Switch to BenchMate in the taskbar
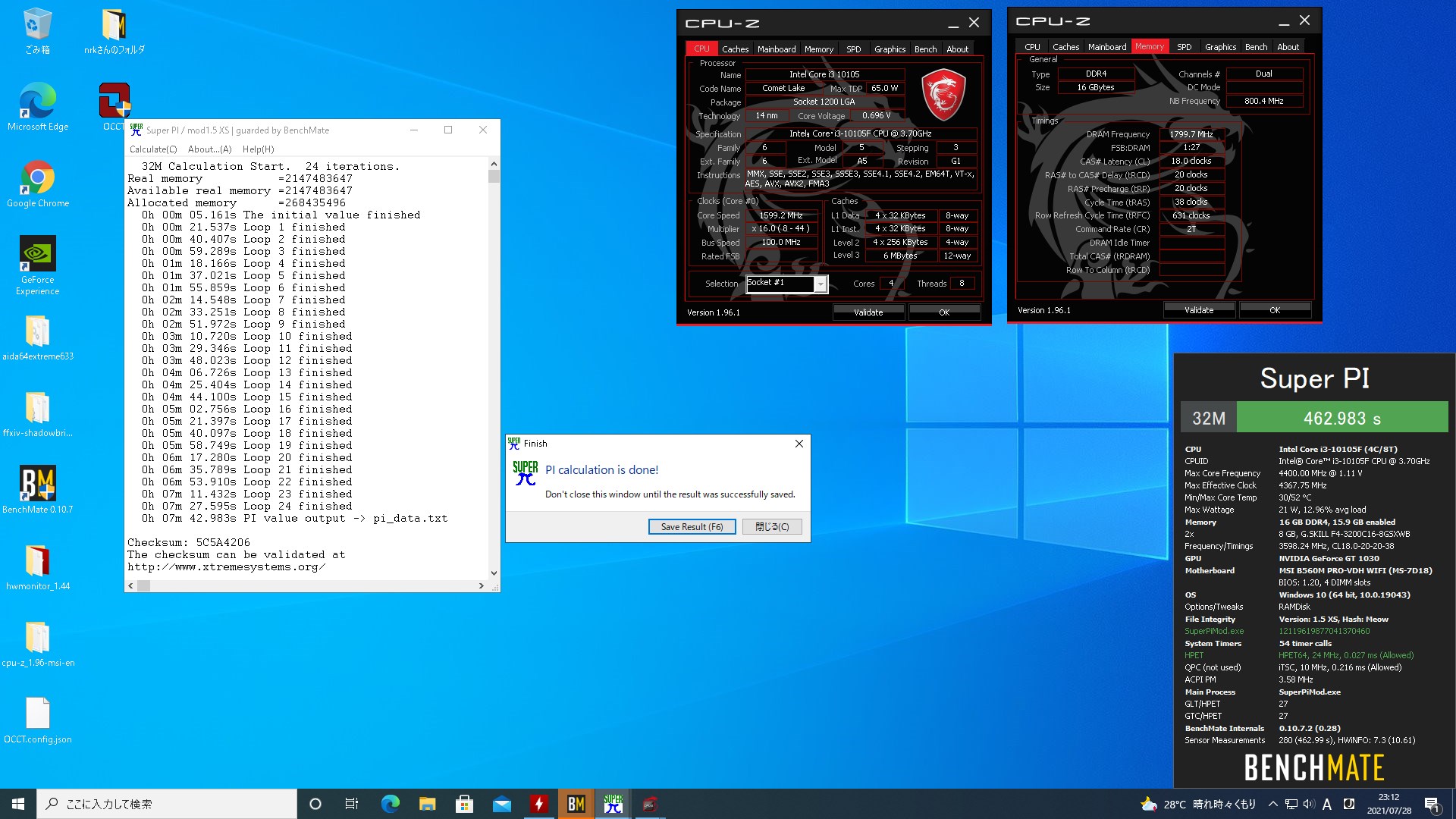The width and height of the screenshot is (1456, 819). (x=576, y=804)
